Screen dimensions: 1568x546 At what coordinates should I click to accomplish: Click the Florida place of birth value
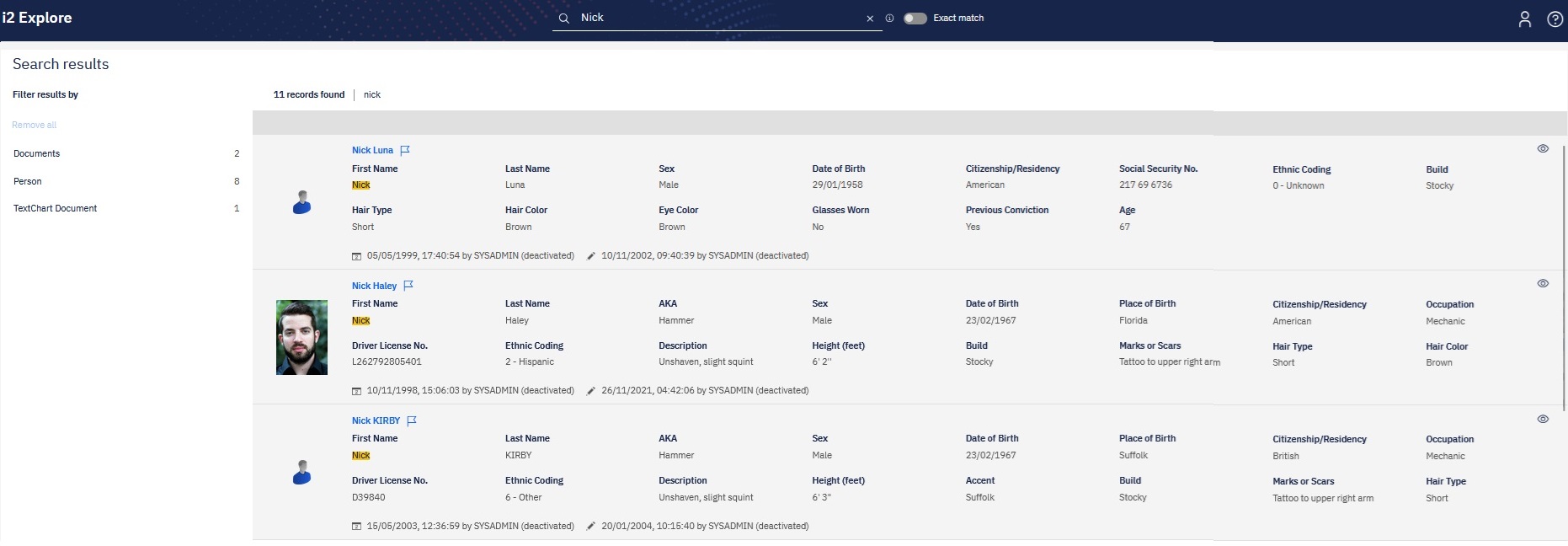(x=1133, y=320)
